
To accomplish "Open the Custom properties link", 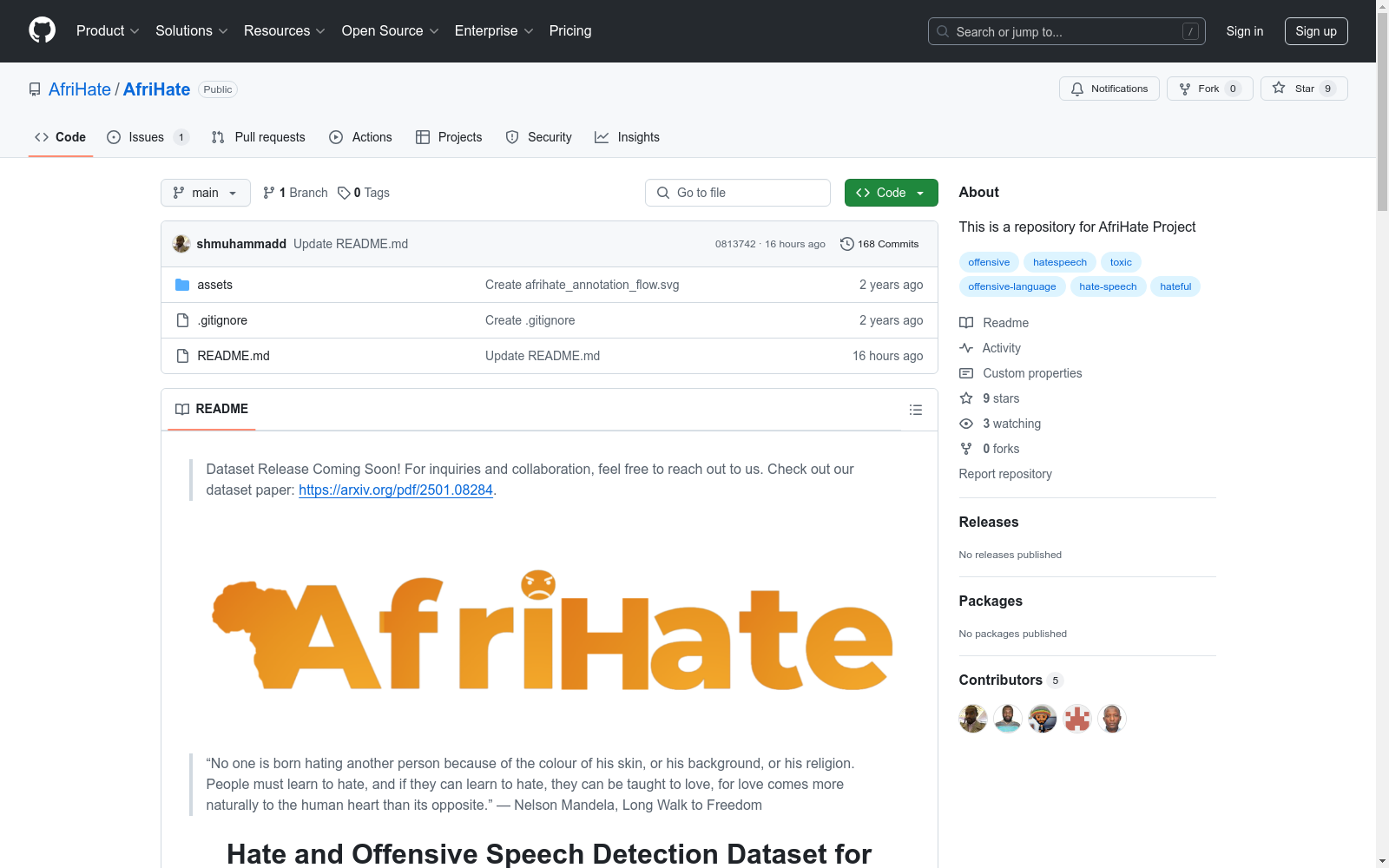I will 1021,373.
